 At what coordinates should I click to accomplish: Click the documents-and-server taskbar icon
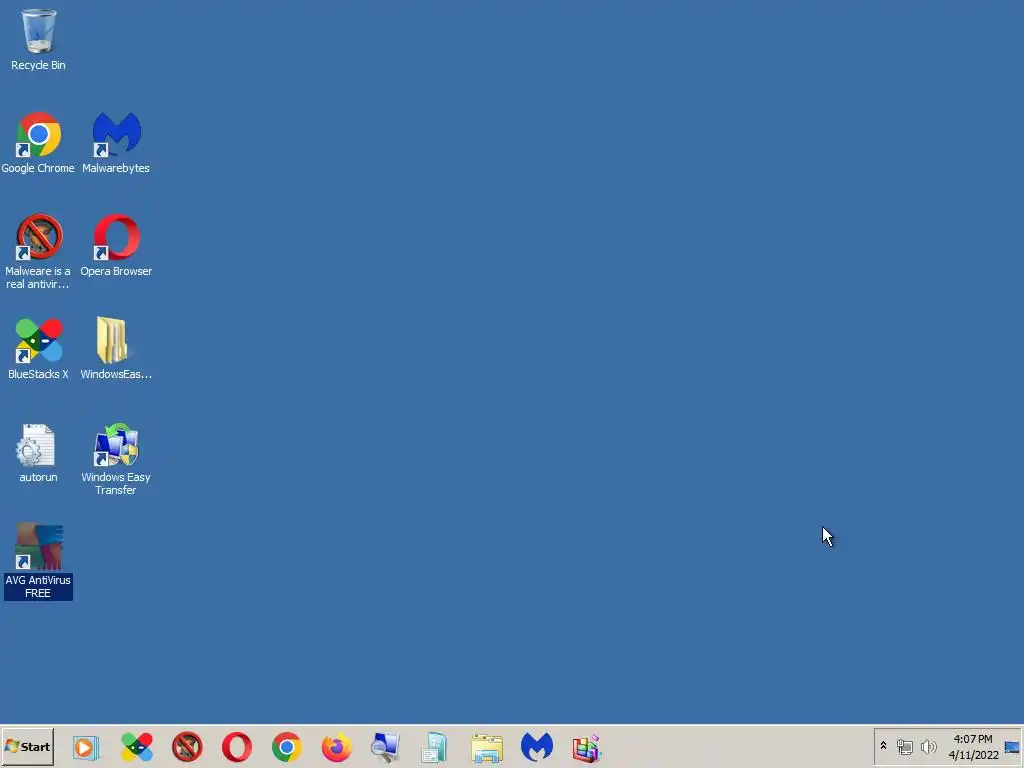tap(434, 748)
